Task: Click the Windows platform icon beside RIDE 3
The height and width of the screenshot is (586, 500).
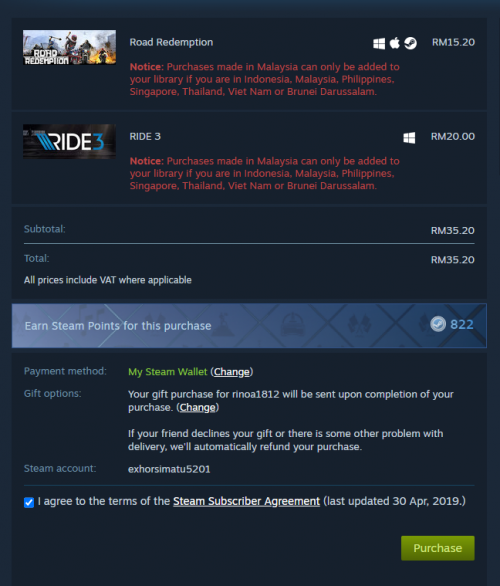Action: (409, 138)
